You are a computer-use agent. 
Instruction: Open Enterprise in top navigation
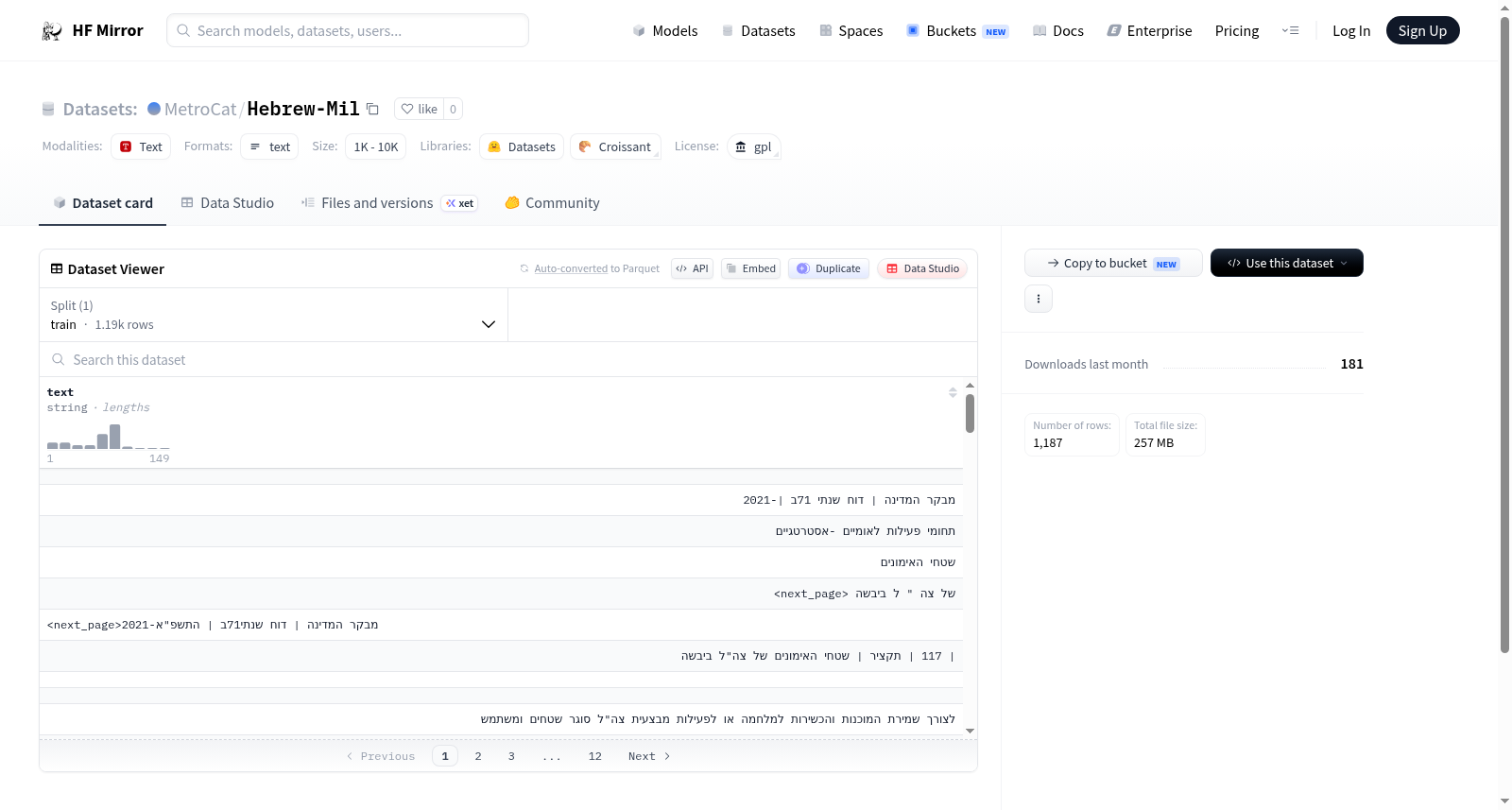(x=1149, y=30)
